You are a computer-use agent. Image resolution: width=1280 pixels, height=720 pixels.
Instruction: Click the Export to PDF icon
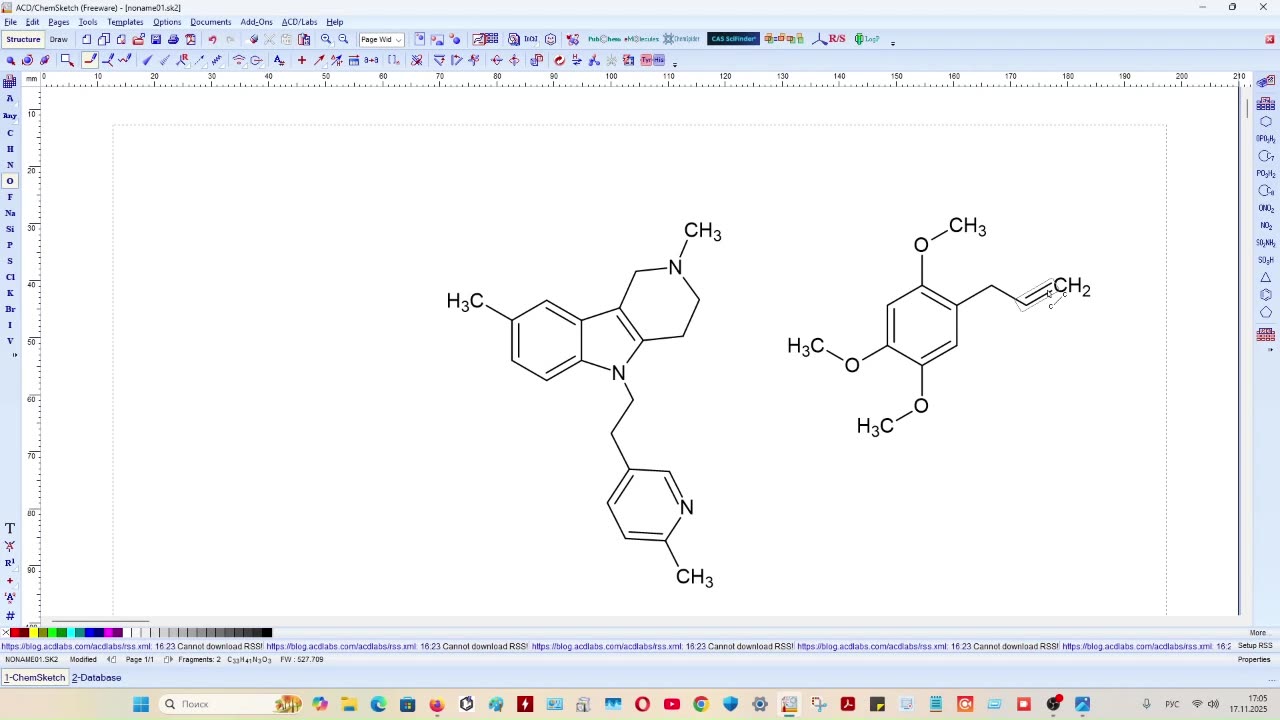pyautogui.click(x=190, y=39)
